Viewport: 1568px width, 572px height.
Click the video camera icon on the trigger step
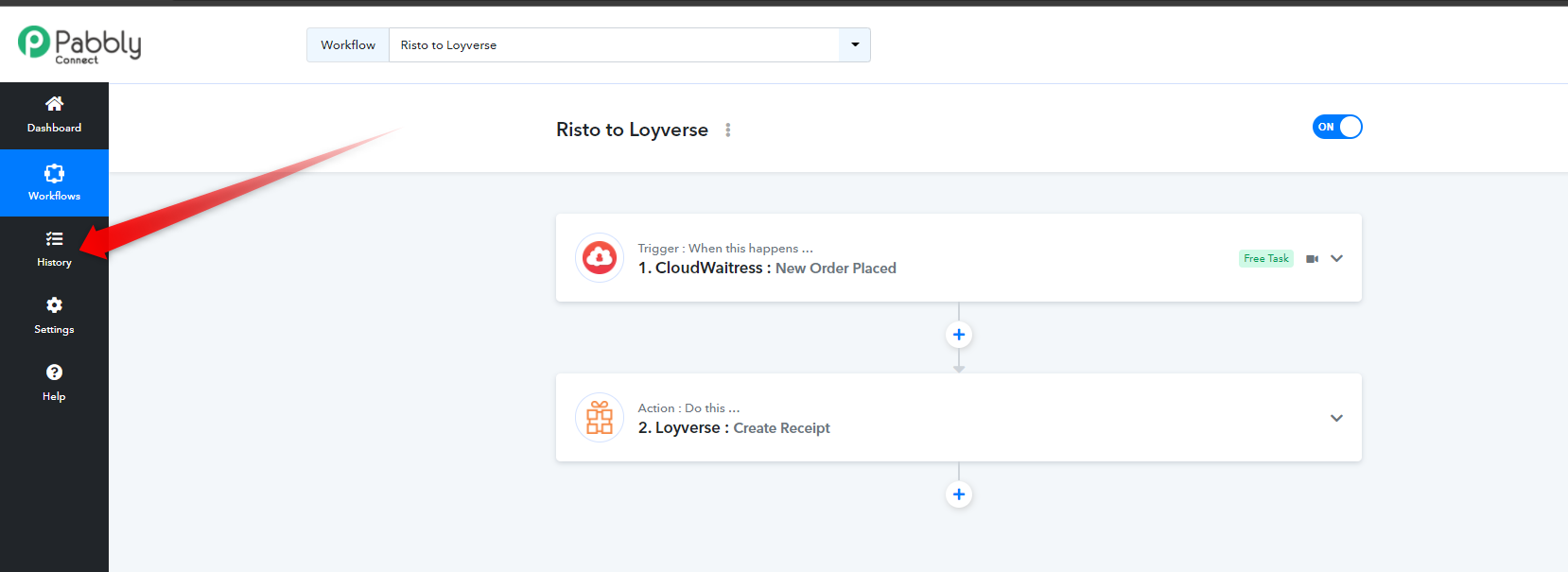(1312, 258)
